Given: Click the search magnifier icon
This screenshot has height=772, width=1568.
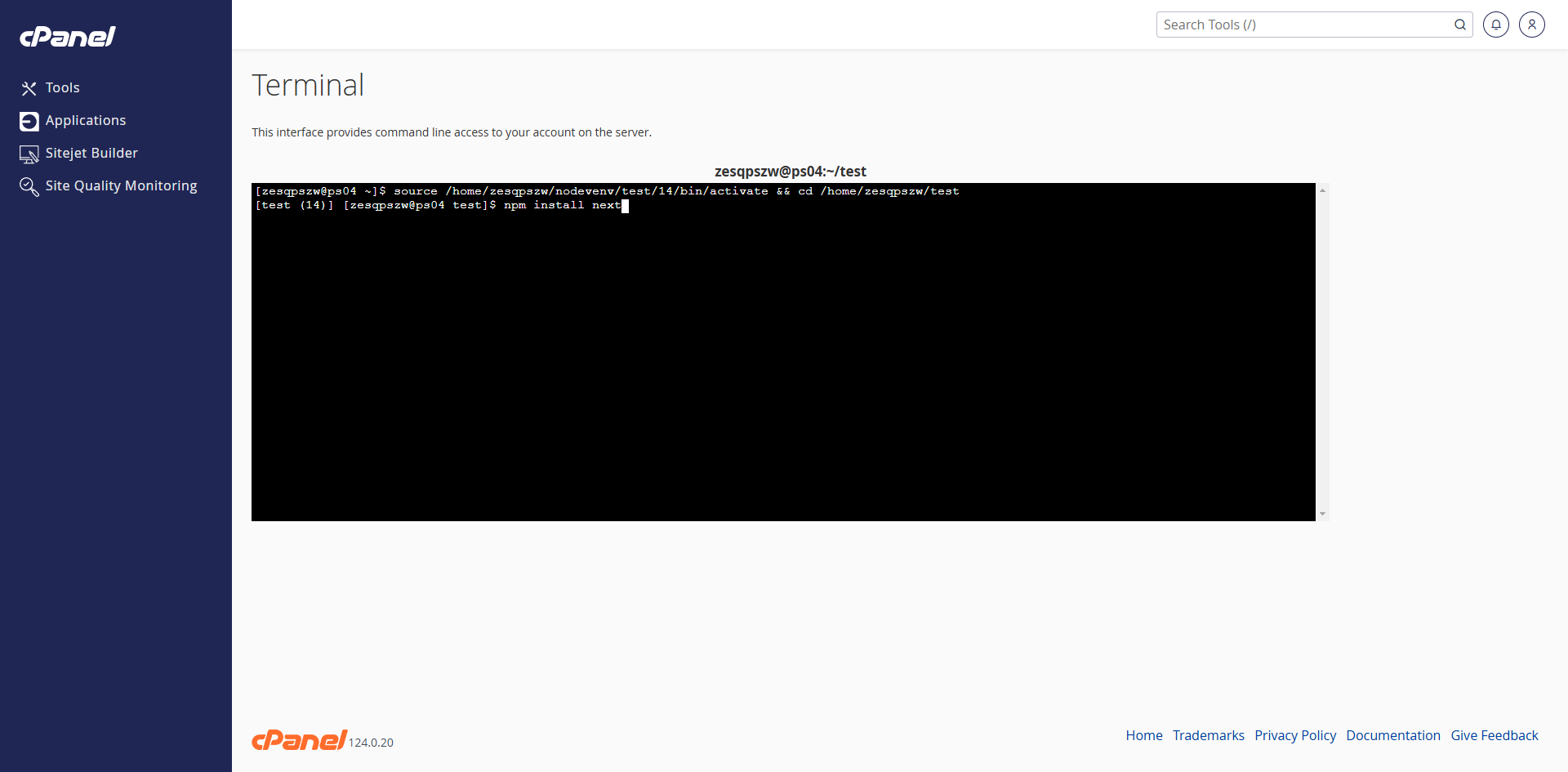Looking at the screenshot, I should [1460, 25].
